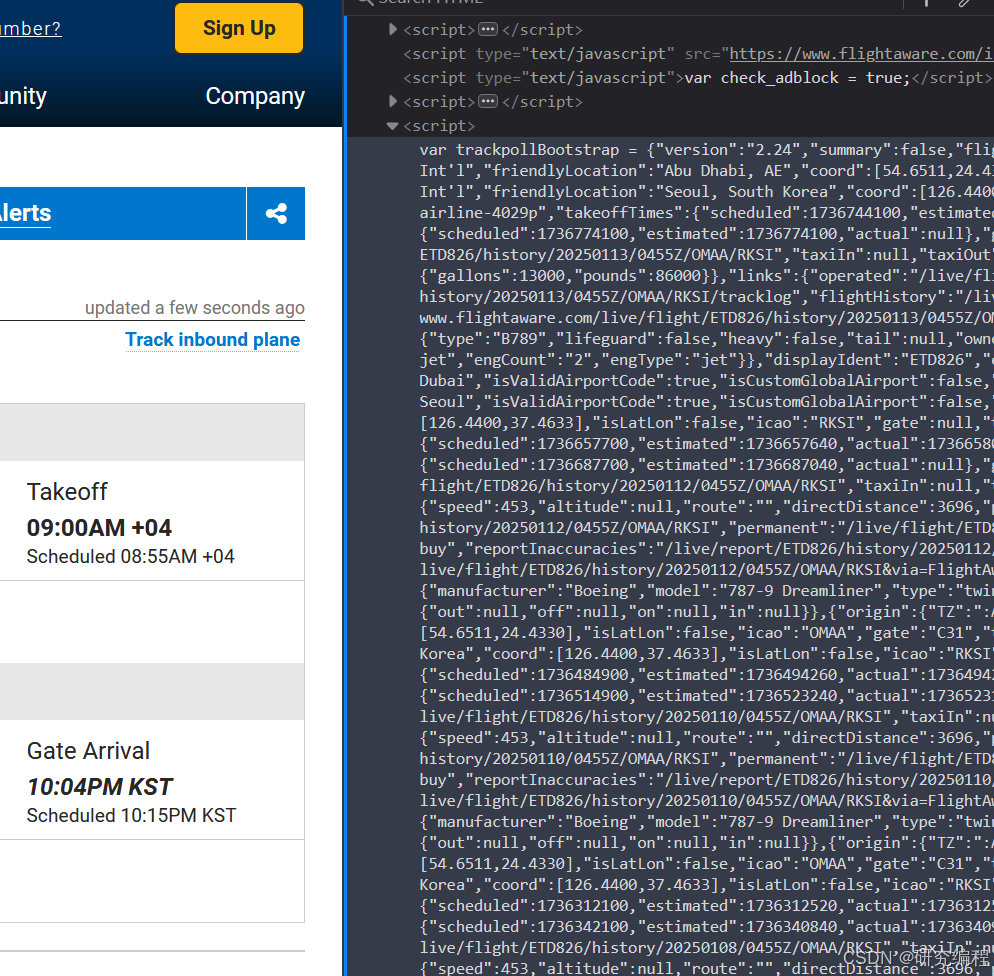
Task: Expand the collapsed script node below check_adblock
Action: 392,101
